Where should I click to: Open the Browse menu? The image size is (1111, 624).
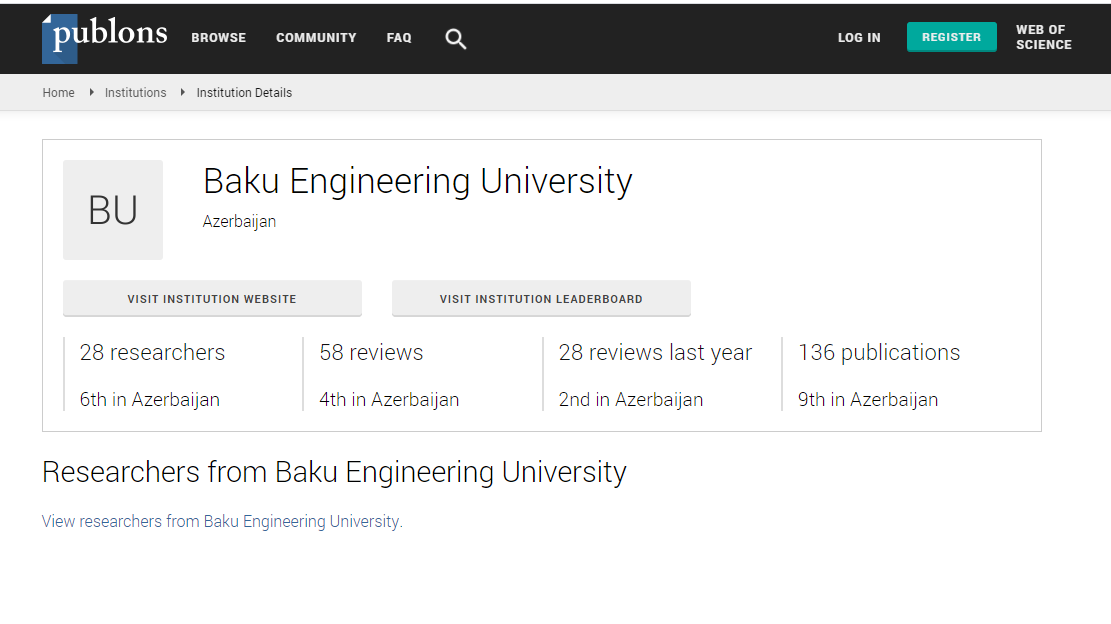tap(218, 38)
